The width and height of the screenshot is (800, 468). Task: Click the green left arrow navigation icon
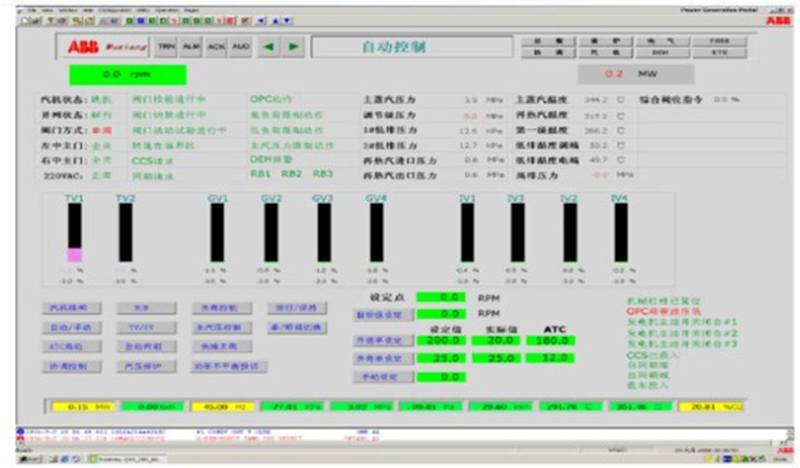(268, 47)
